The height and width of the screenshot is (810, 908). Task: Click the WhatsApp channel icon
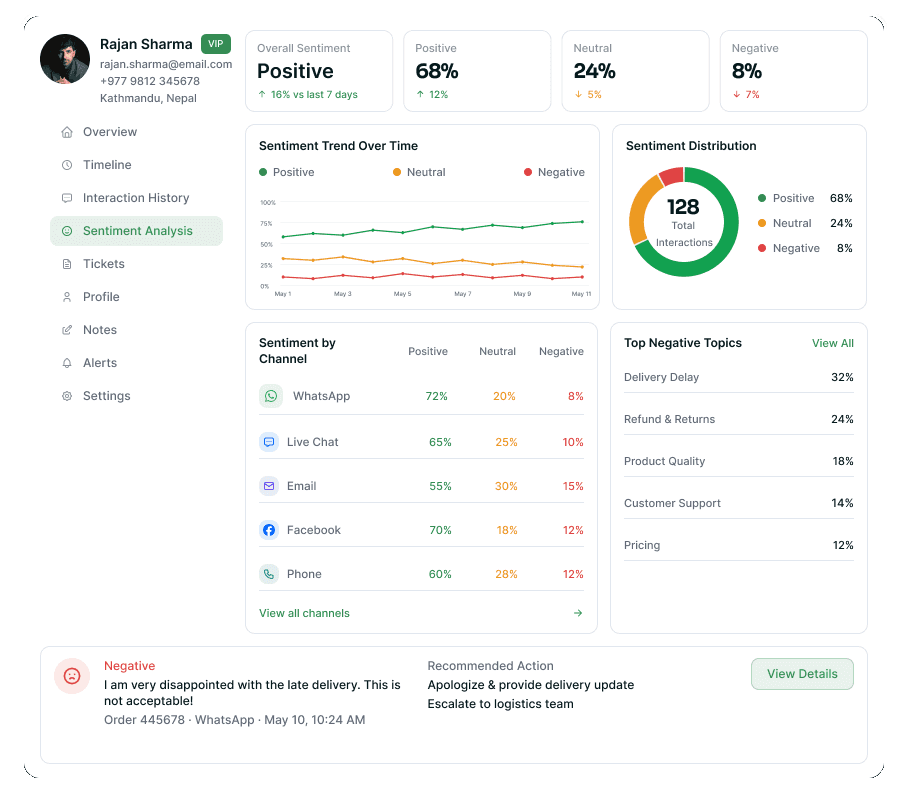click(270, 396)
